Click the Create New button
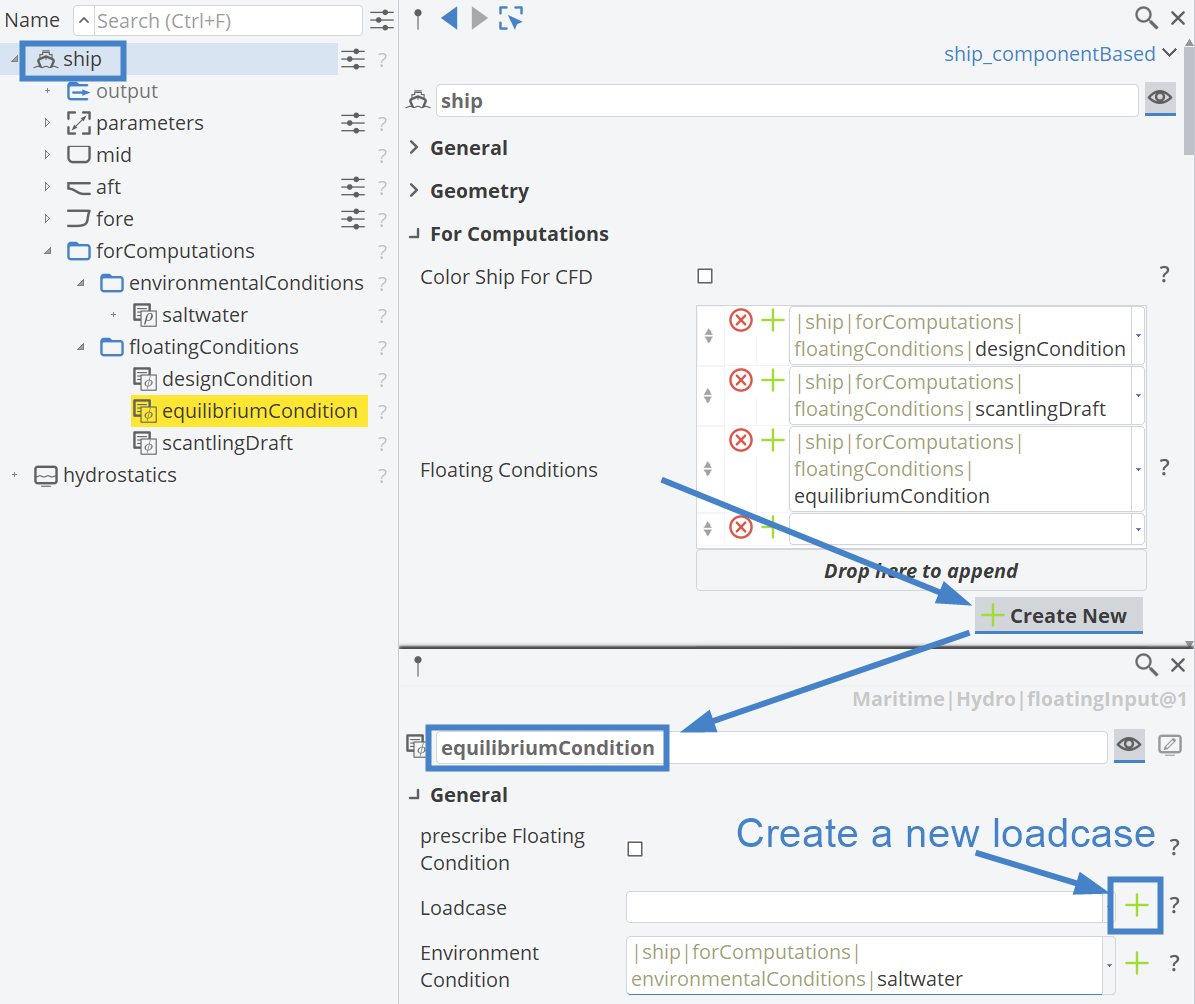Viewport: 1195px width, 1004px height. (1058, 615)
